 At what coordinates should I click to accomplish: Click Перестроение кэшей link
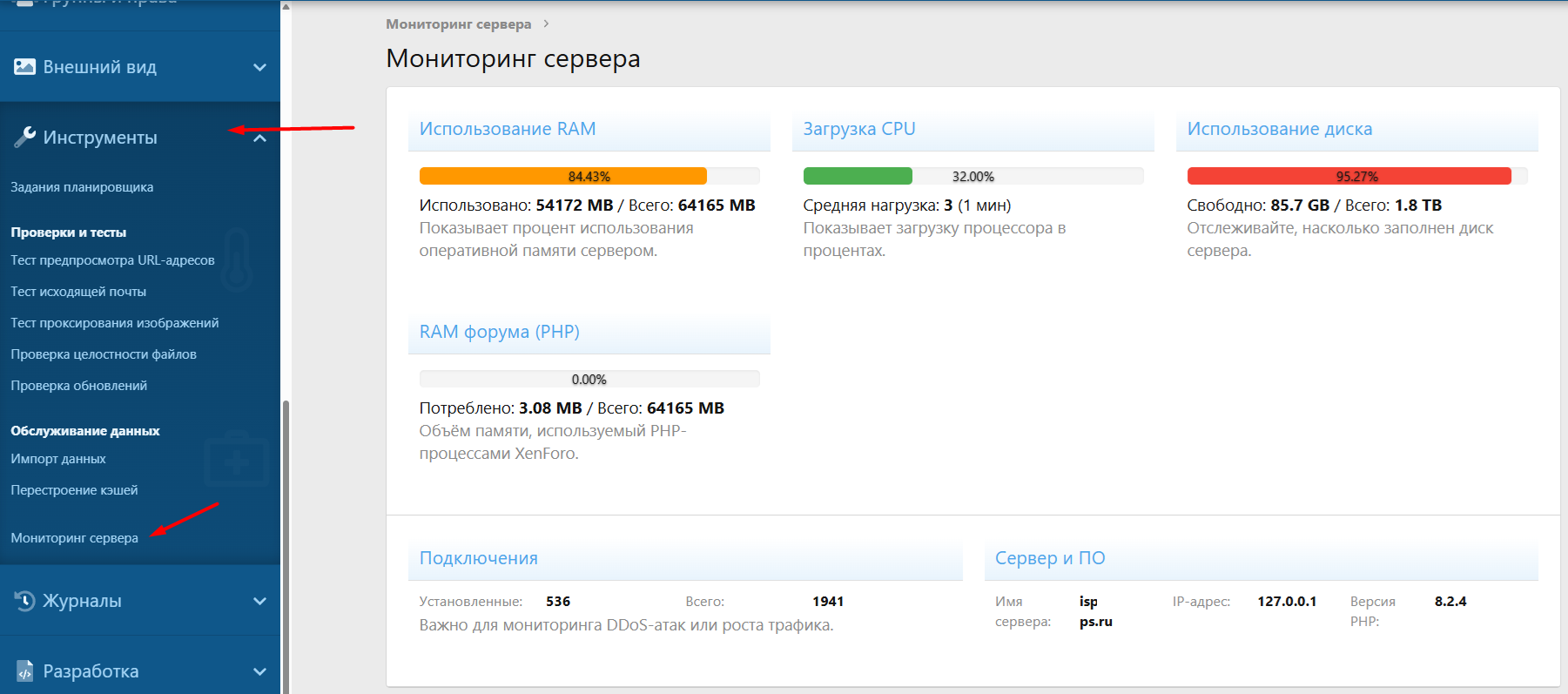pos(74,490)
